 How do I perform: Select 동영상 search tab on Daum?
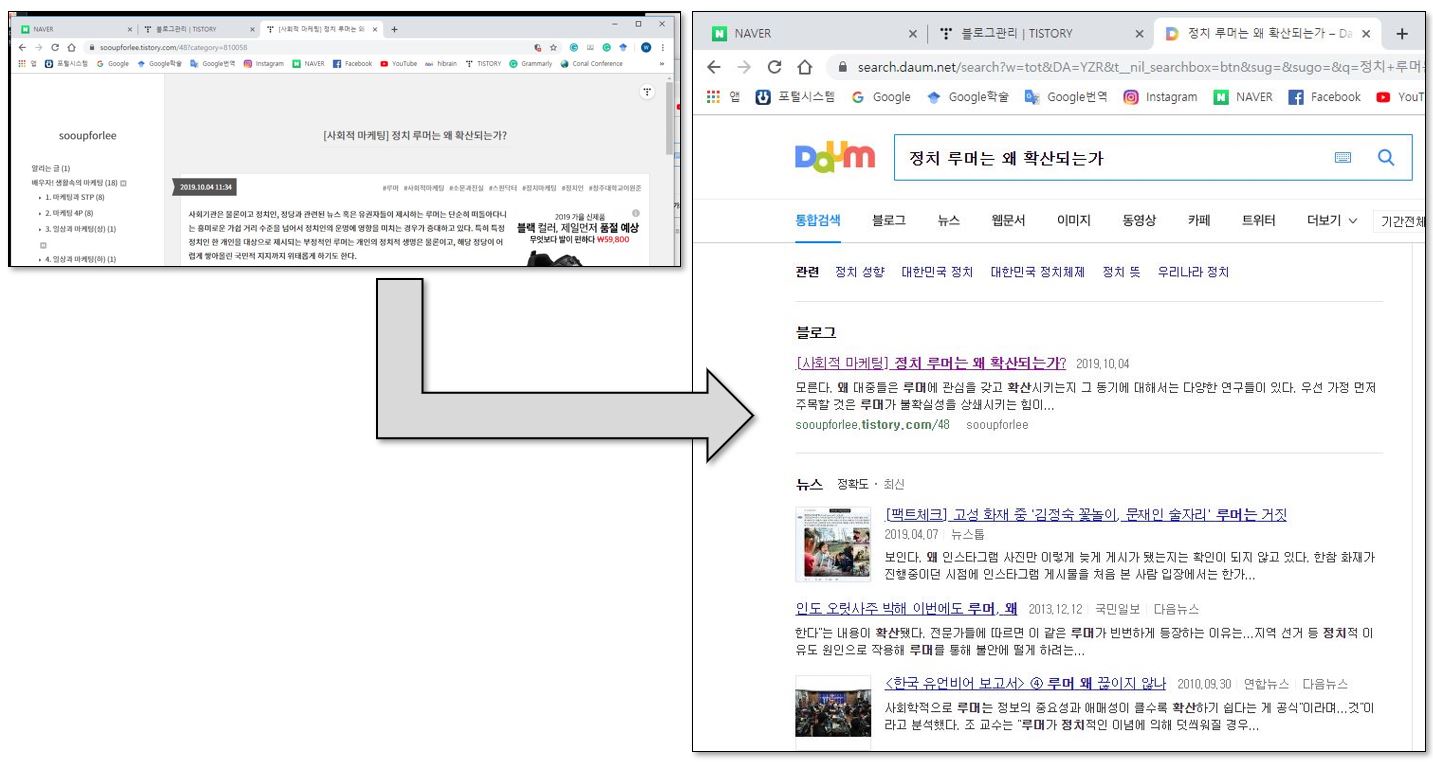click(1139, 220)
